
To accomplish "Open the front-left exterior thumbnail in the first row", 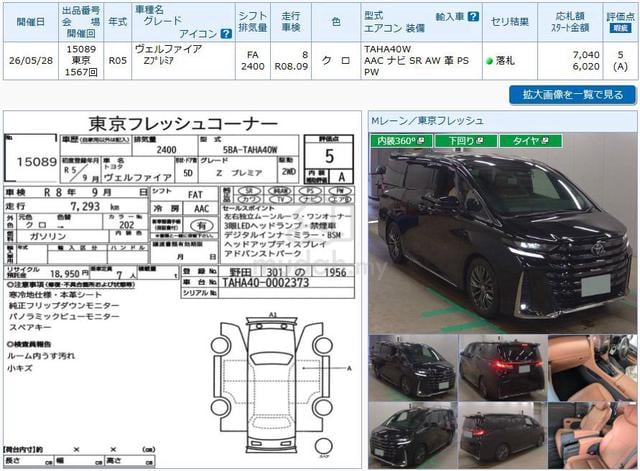I will pos(413,368).
